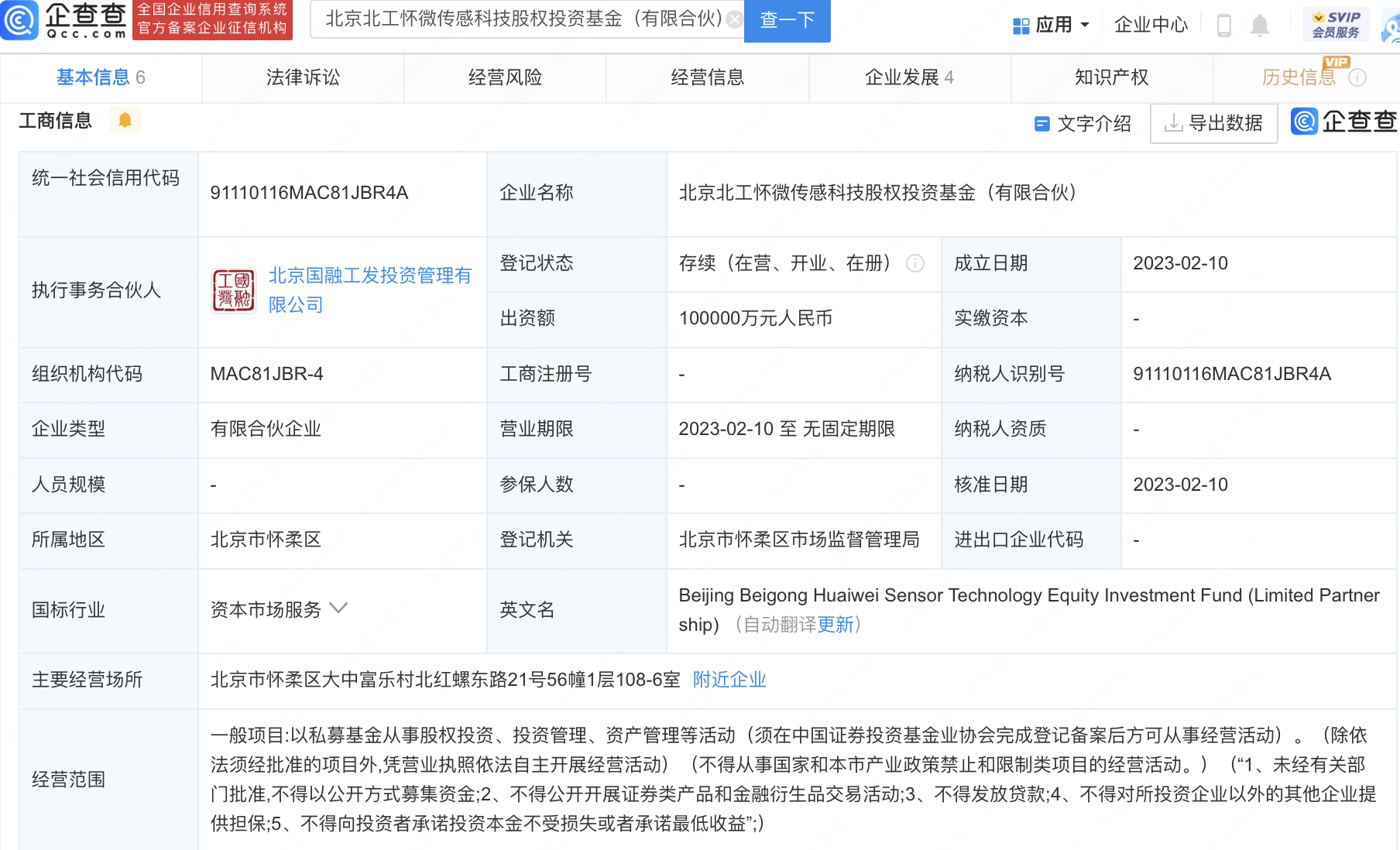Click the 工商信息 section heading
The width and height of the screenshot is (1400, 850).
(55, 121)
